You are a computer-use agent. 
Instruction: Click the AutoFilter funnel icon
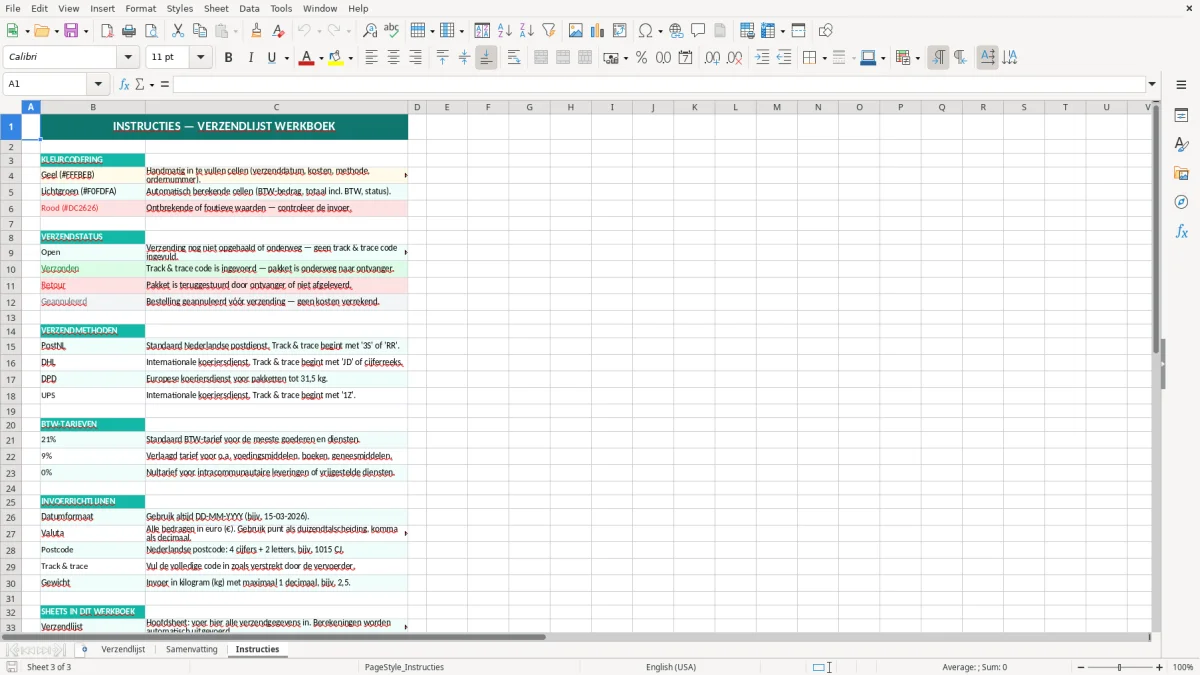point(549,31)
